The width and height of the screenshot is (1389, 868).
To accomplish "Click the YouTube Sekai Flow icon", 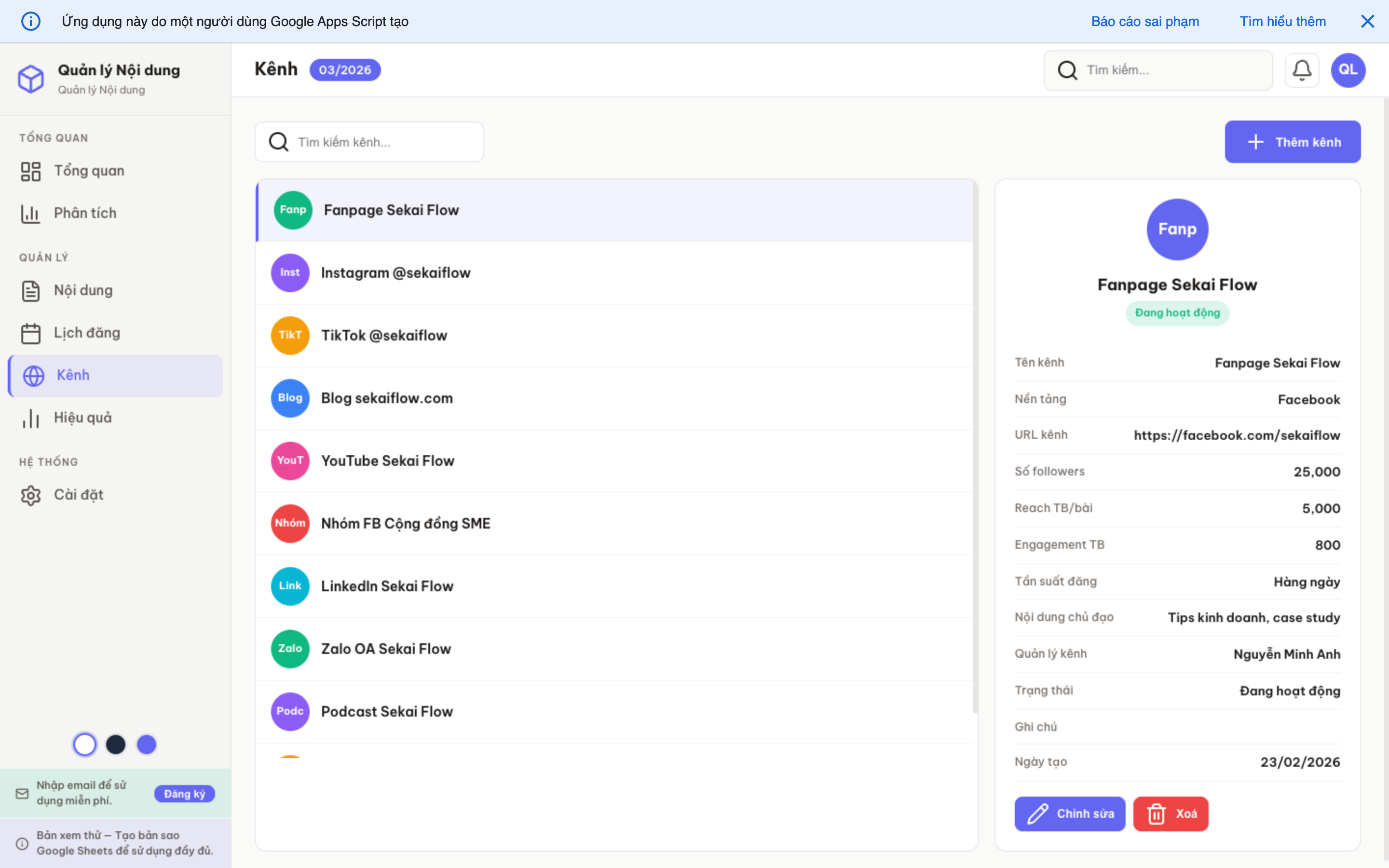I will click(x=290, y=461).
